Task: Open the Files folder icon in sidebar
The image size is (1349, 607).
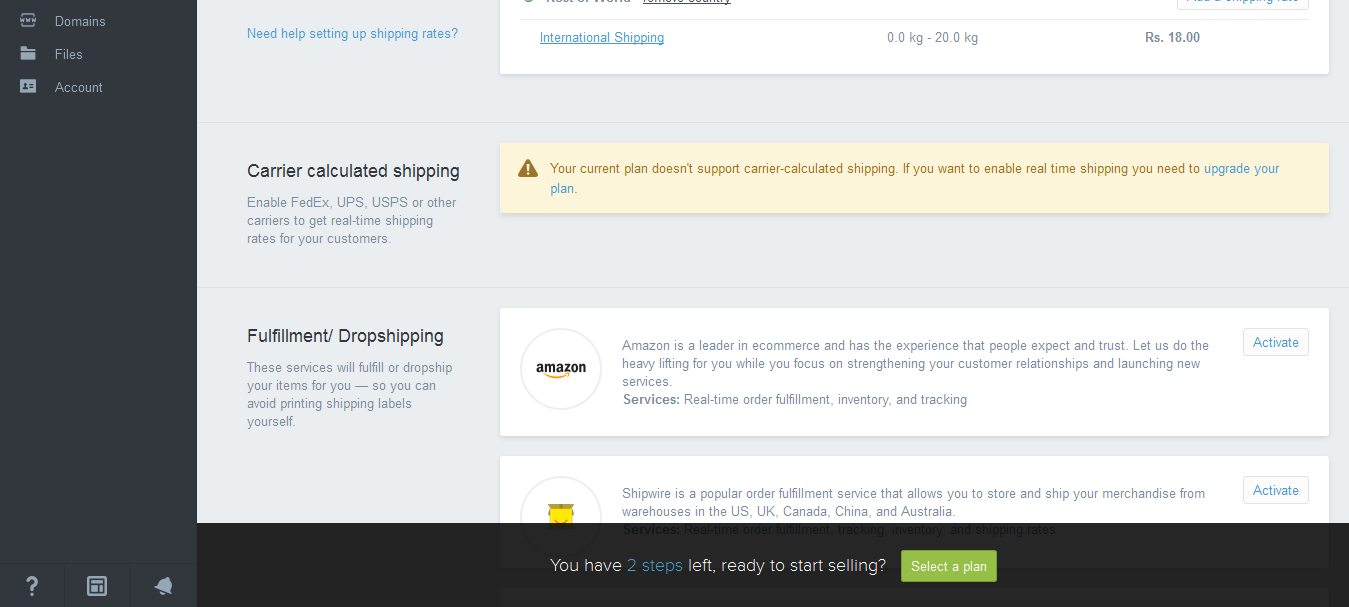Action: pyautogui.click(x=28, y=53)
